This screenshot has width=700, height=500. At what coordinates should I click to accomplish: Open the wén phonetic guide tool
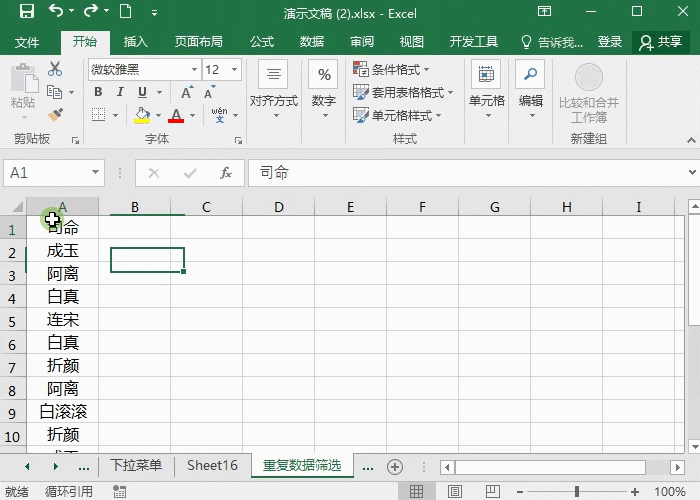(219, 115)
